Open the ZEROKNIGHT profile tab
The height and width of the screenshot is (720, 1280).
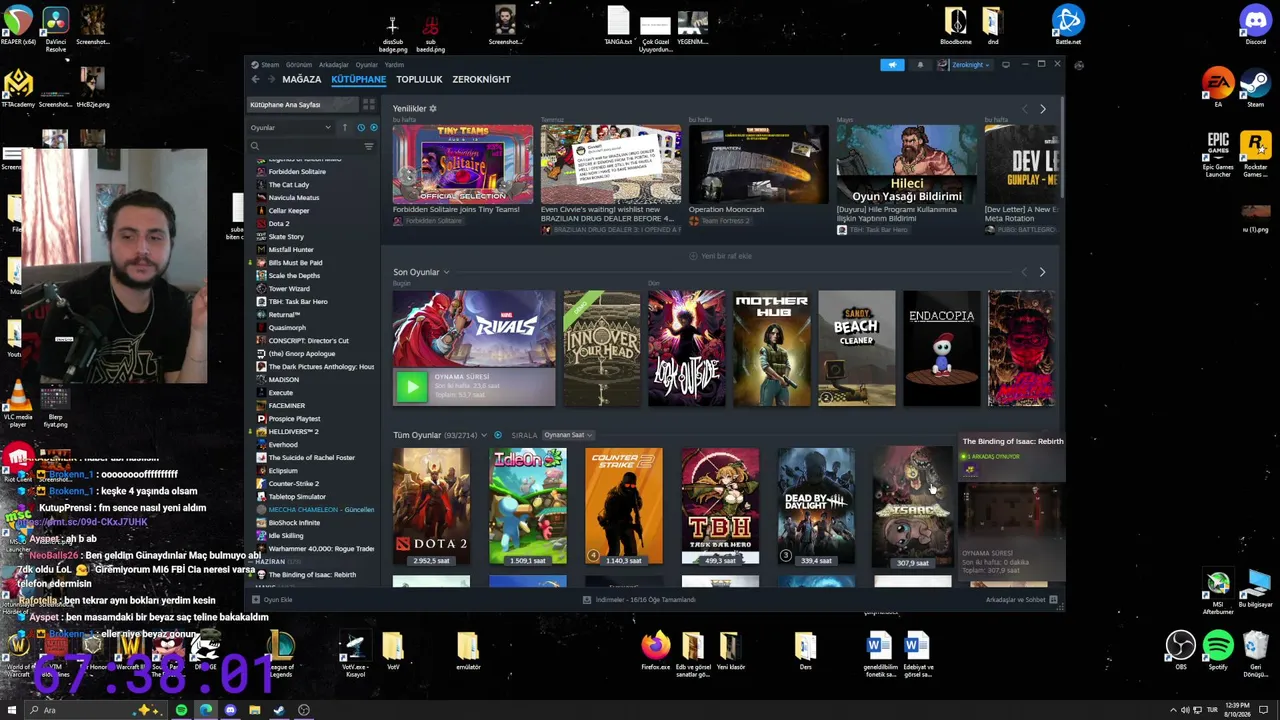(481, 79)
